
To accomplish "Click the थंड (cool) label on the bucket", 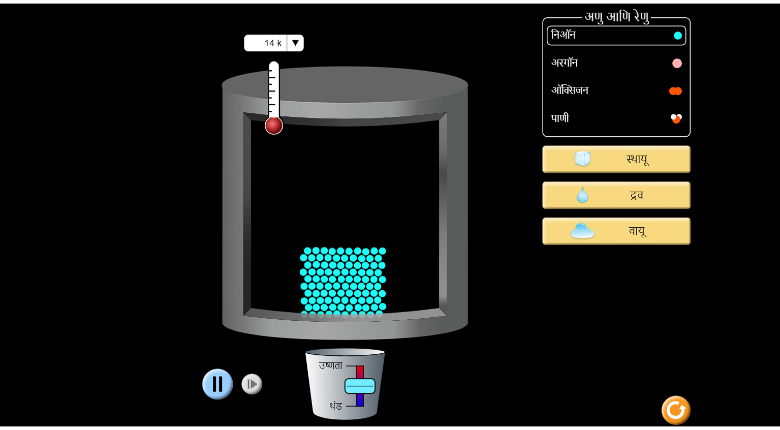I will click(335, 406).
